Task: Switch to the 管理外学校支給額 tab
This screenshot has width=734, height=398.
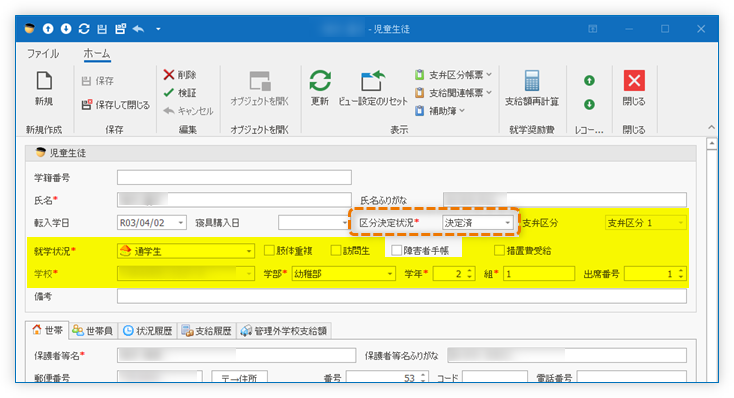Action: (284, 331)
